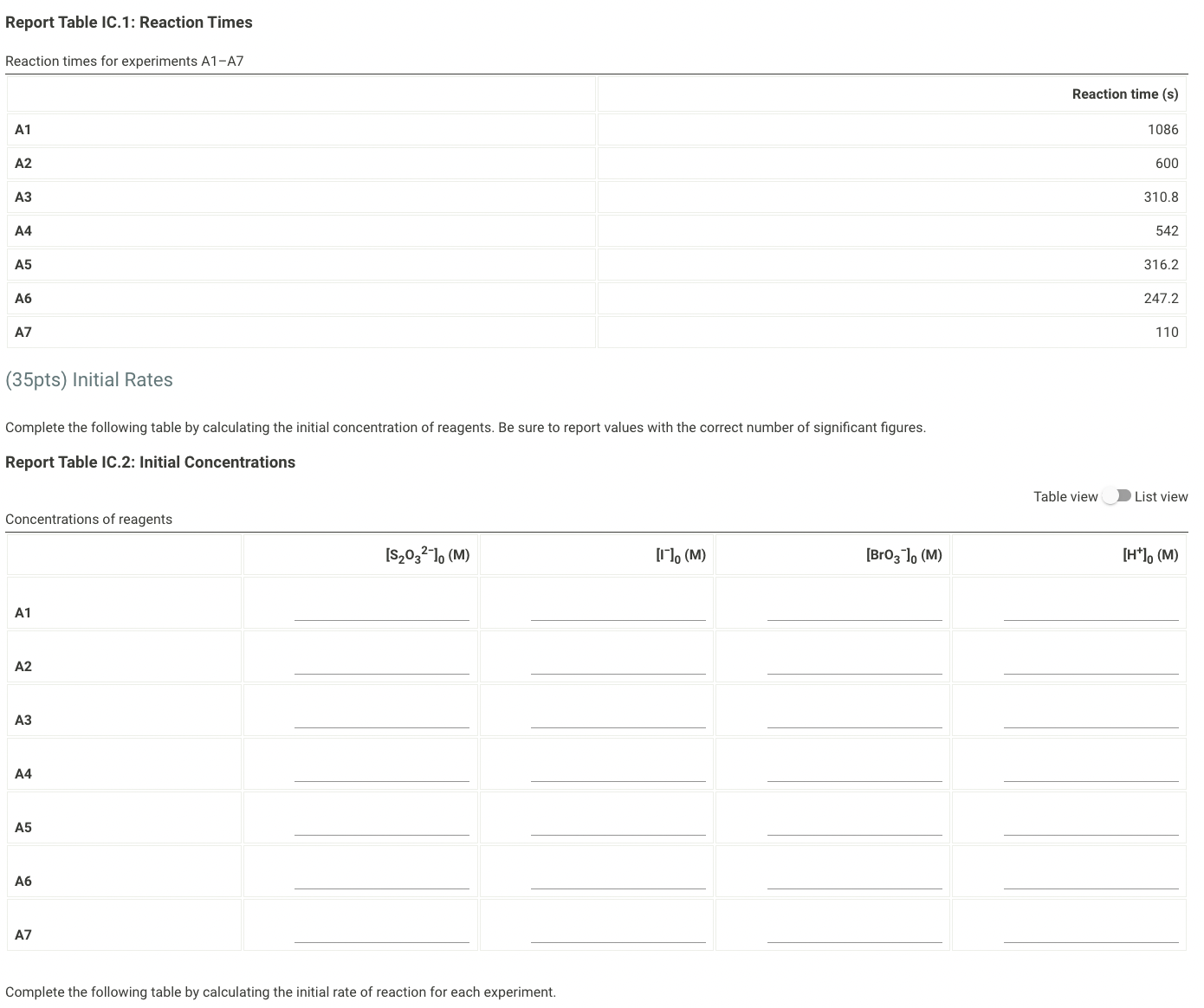Click the A7 H+ concentration input
The height and width of the screenshot is (1008, 1204).
click(1091, 932)
